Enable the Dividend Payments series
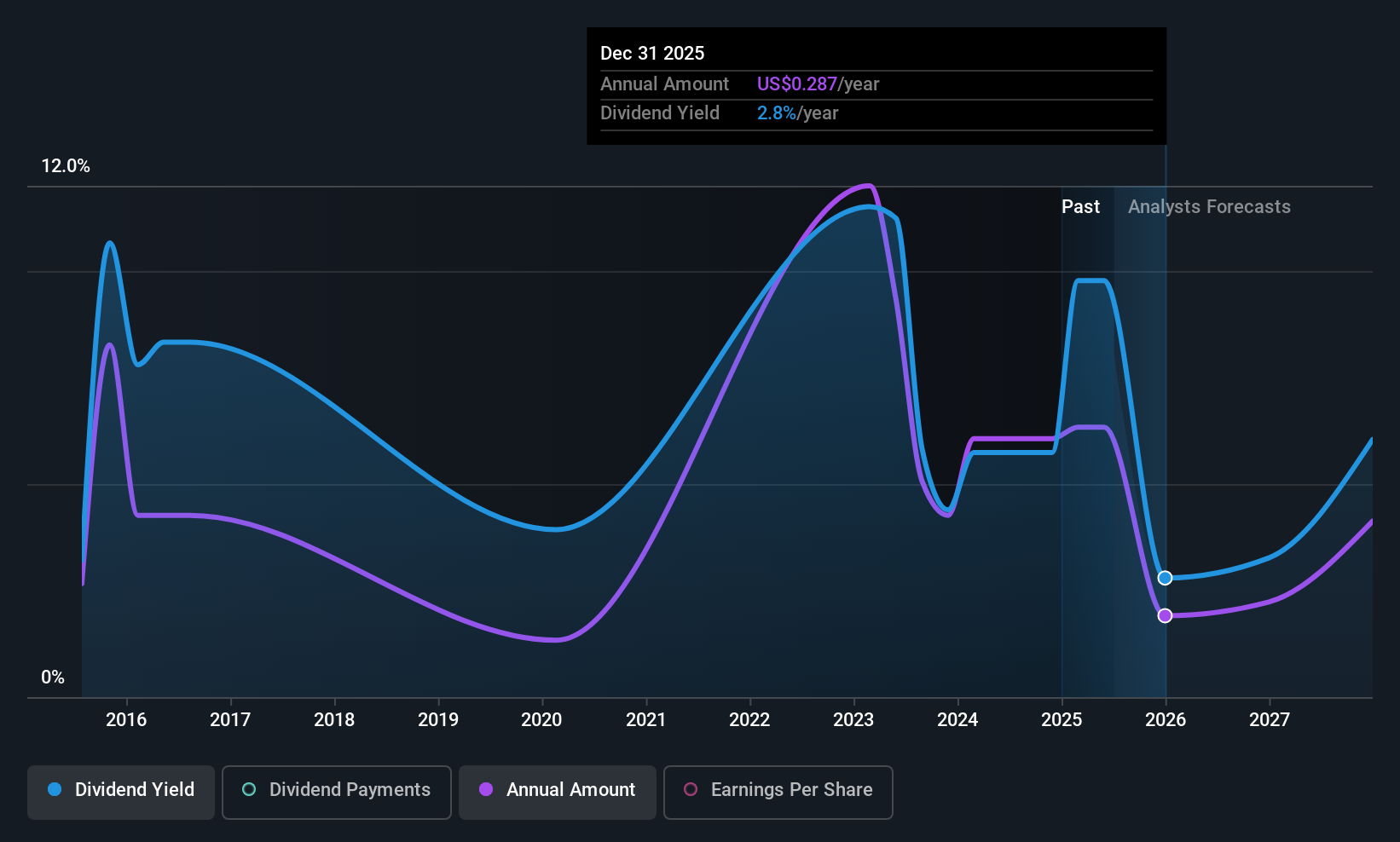 (x=337, y=793)
